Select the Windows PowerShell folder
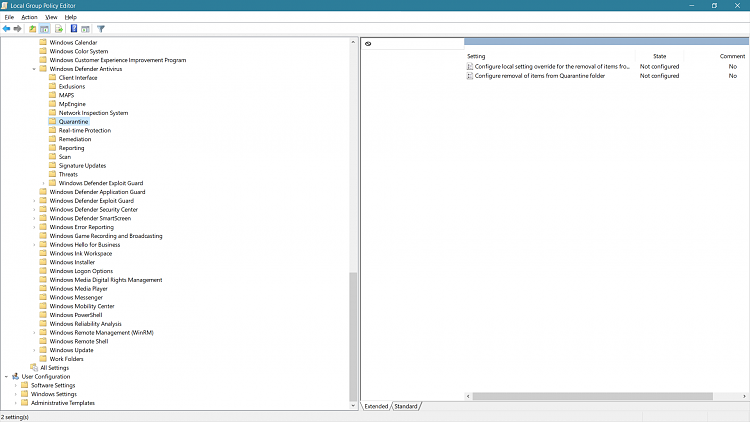 click(x=76, y=315)
